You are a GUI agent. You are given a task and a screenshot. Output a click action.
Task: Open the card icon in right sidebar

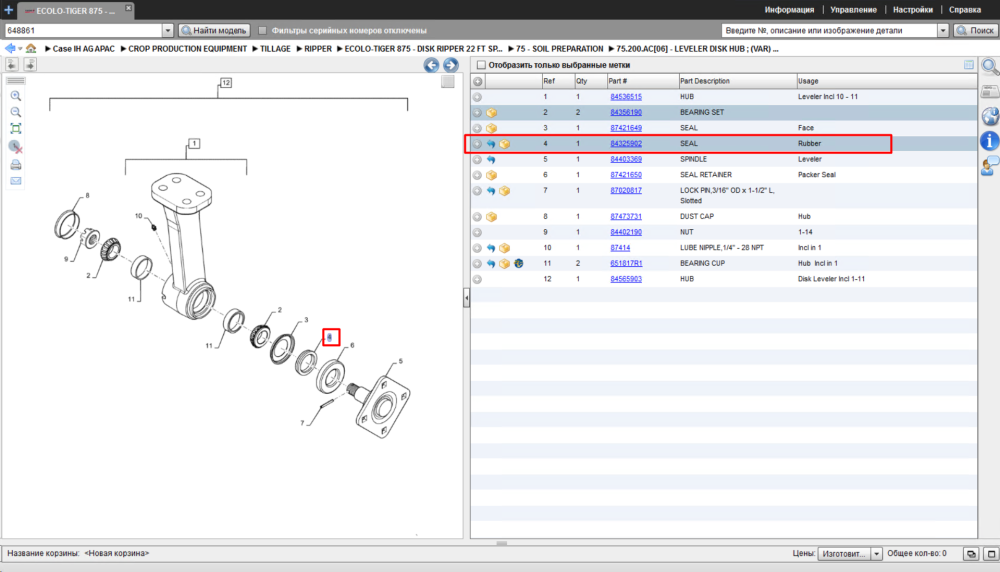[x=990, y=92]
